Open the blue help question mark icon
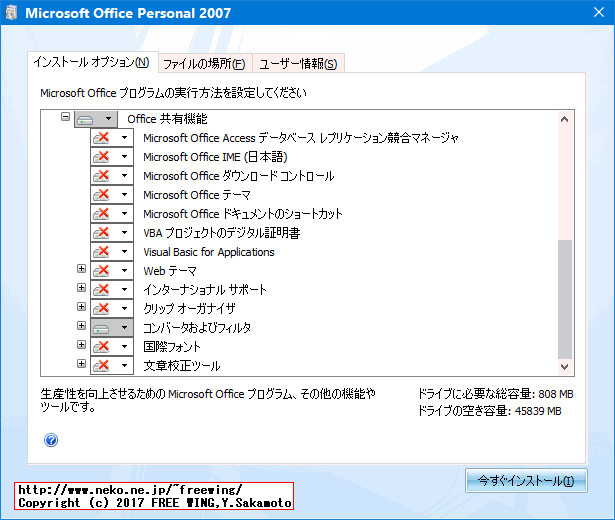615x520 pixels. pos(51,440)
